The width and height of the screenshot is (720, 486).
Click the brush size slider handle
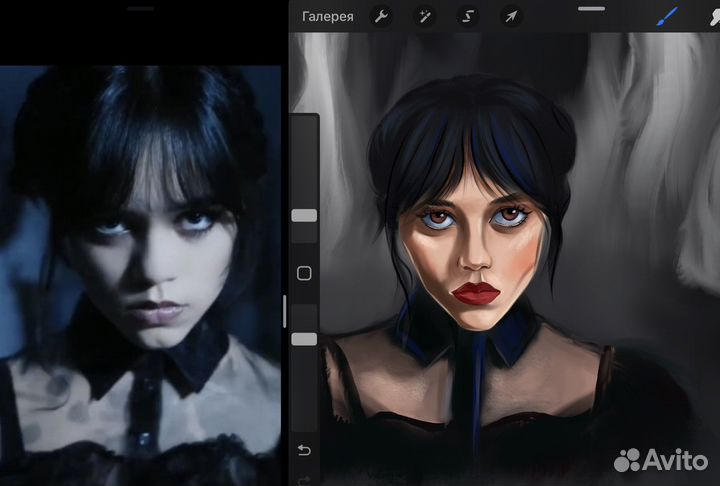(304, 215)
